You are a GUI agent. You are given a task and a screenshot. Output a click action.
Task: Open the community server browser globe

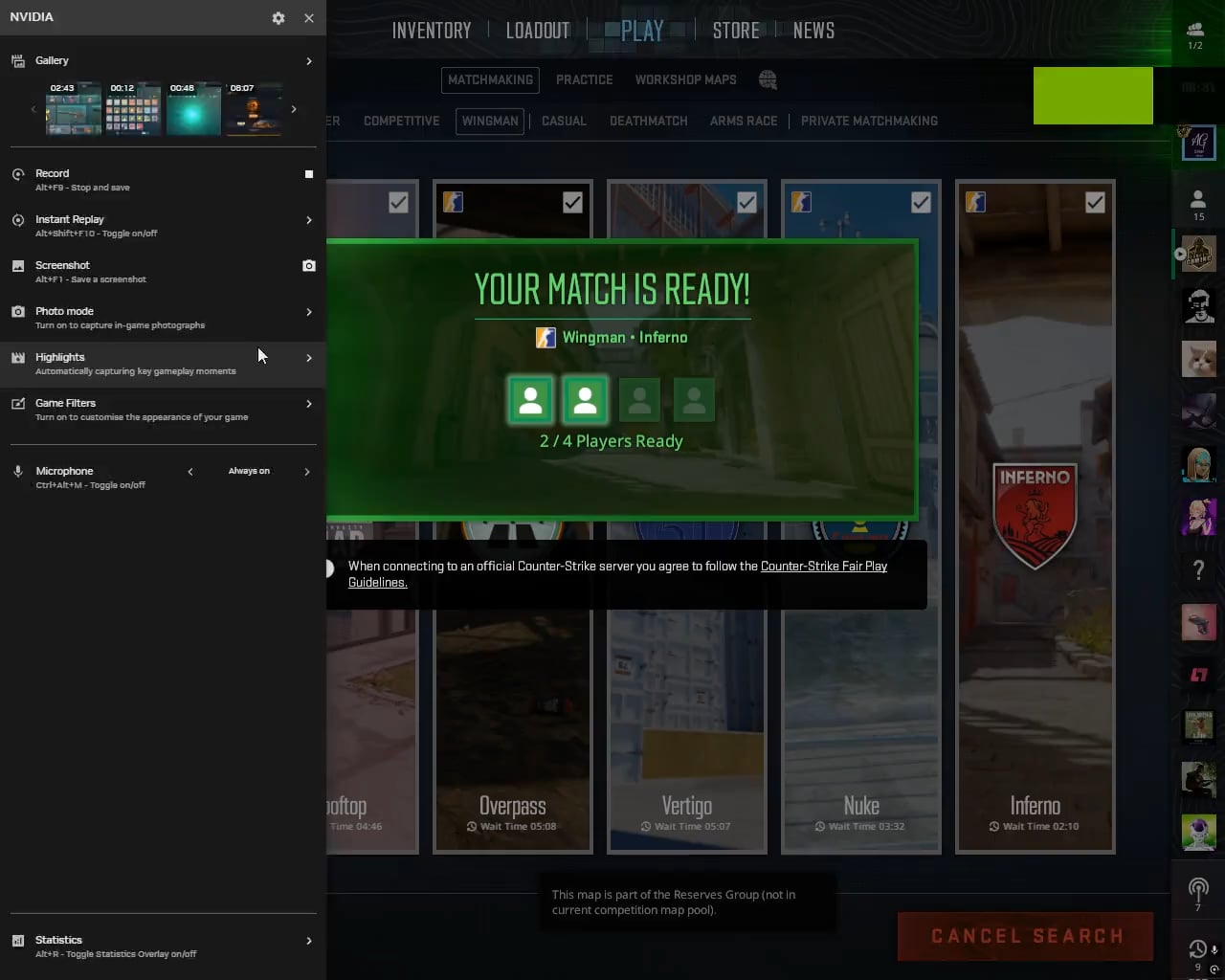coord(768,80)
